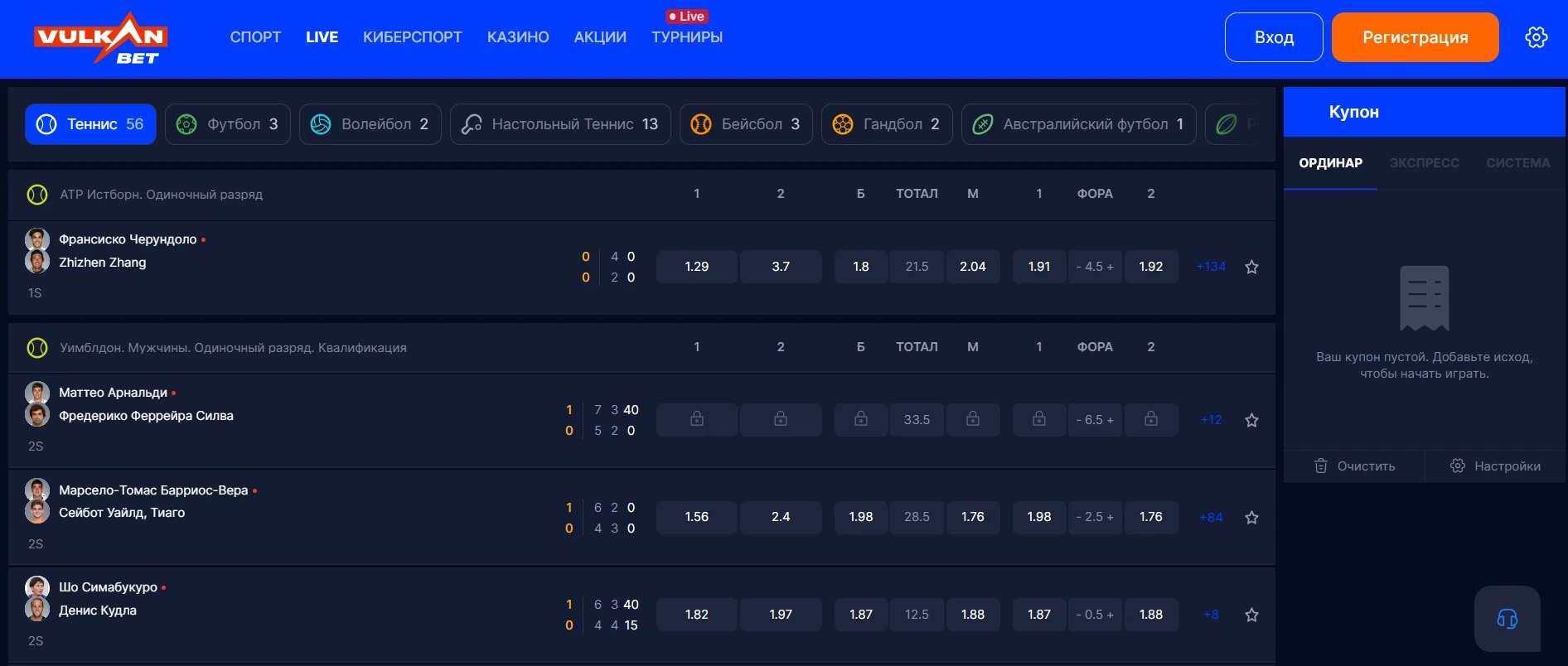Switch coupon to ЭКСПРЕСС tab

[x=1424, y=163]
